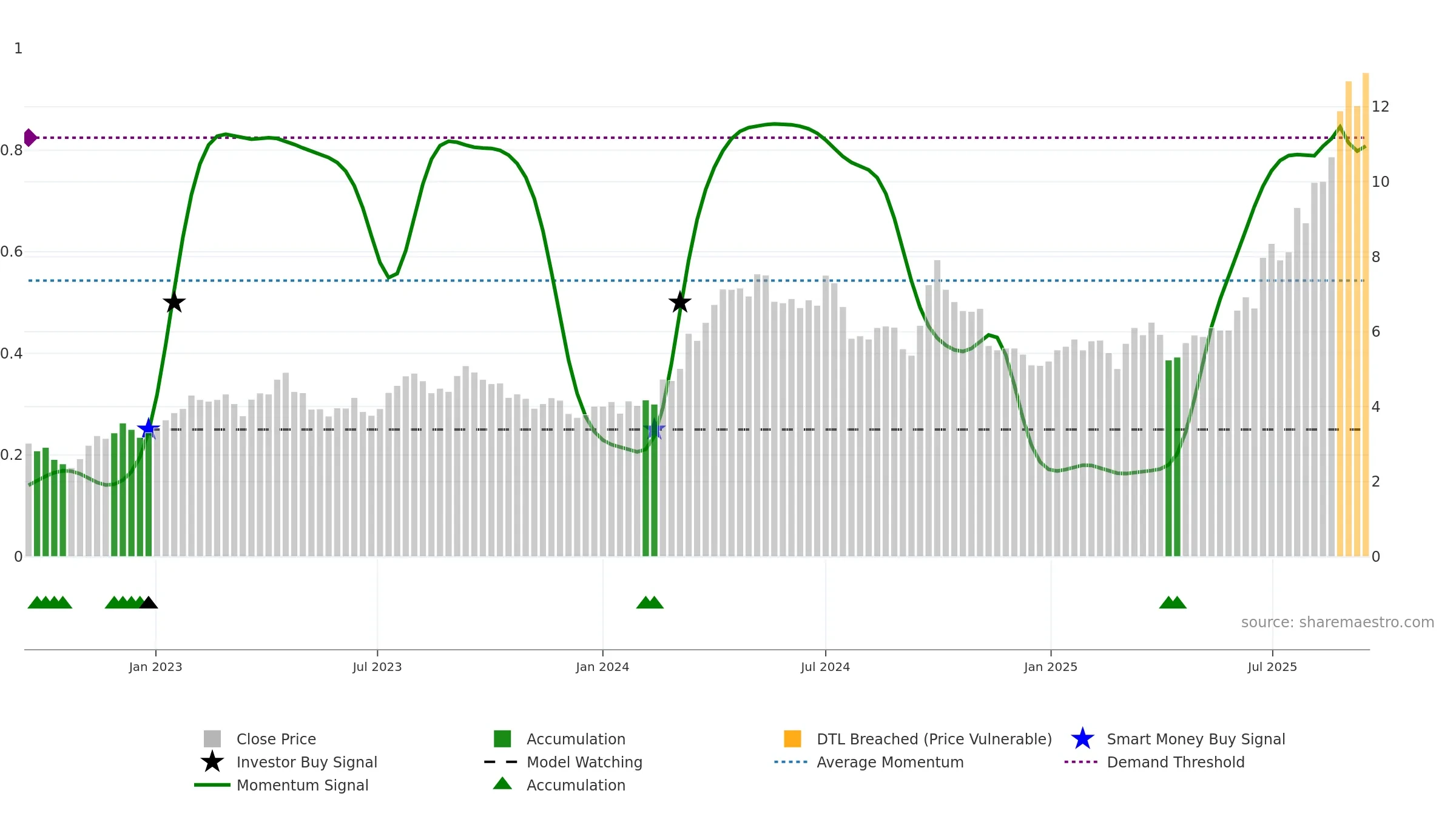Click green accumulation triangles in early 2024
Screen dimensions: 1456x819
(x=650, y=603)
